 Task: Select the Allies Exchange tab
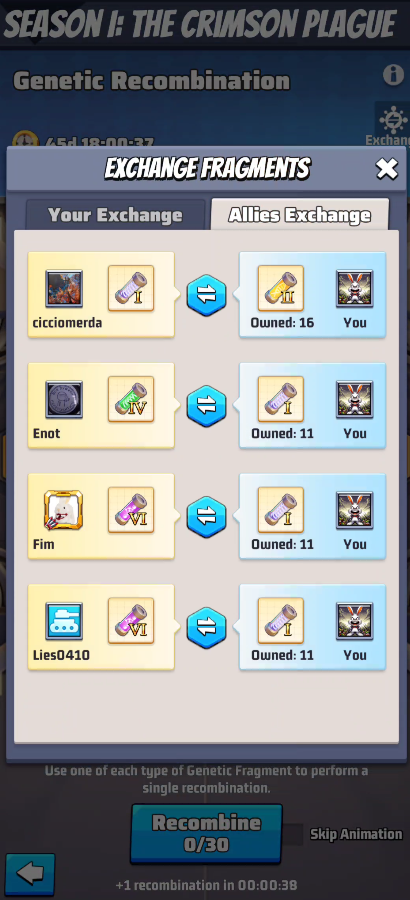[x=300, y=215]
